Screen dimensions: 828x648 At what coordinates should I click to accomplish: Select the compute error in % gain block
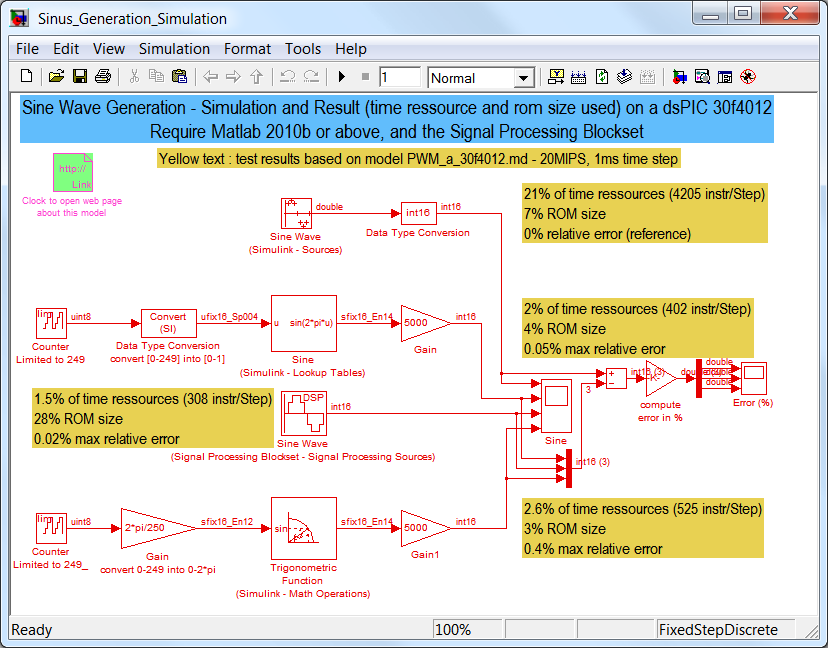coord(661,378)
